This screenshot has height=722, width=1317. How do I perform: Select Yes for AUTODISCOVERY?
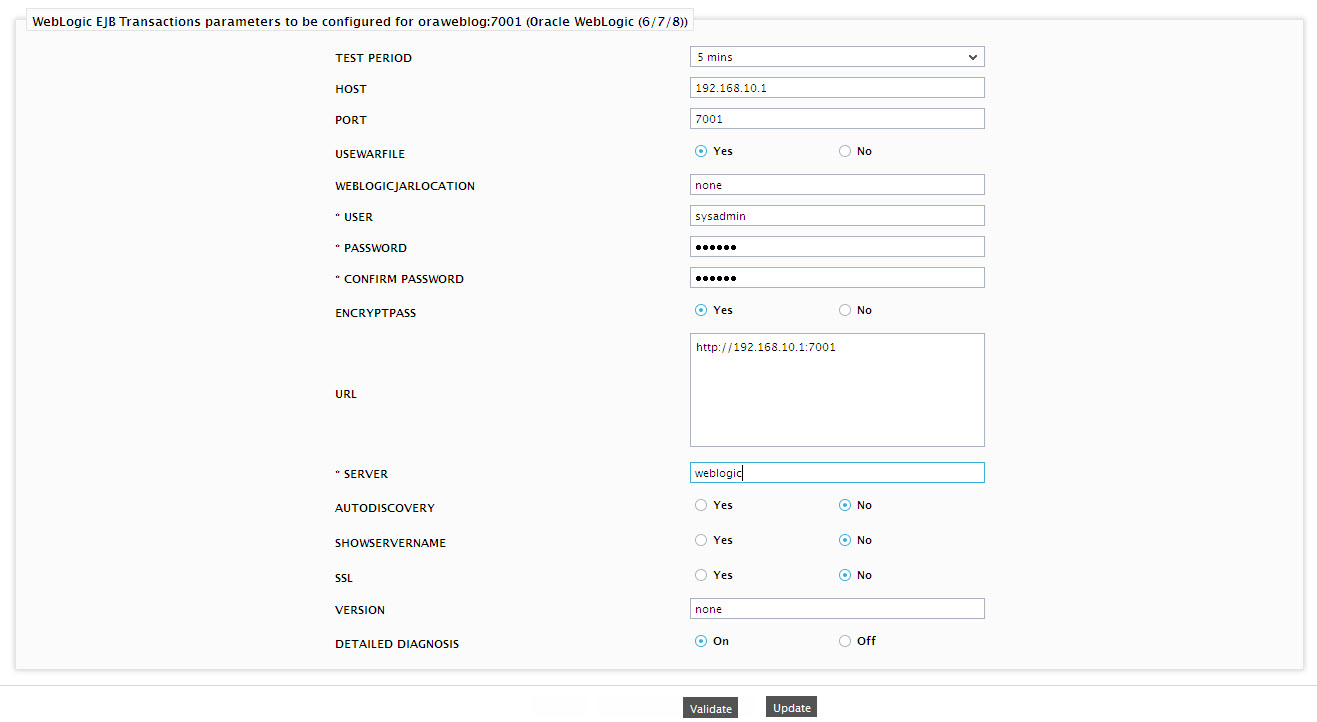[x=701, y=505]
